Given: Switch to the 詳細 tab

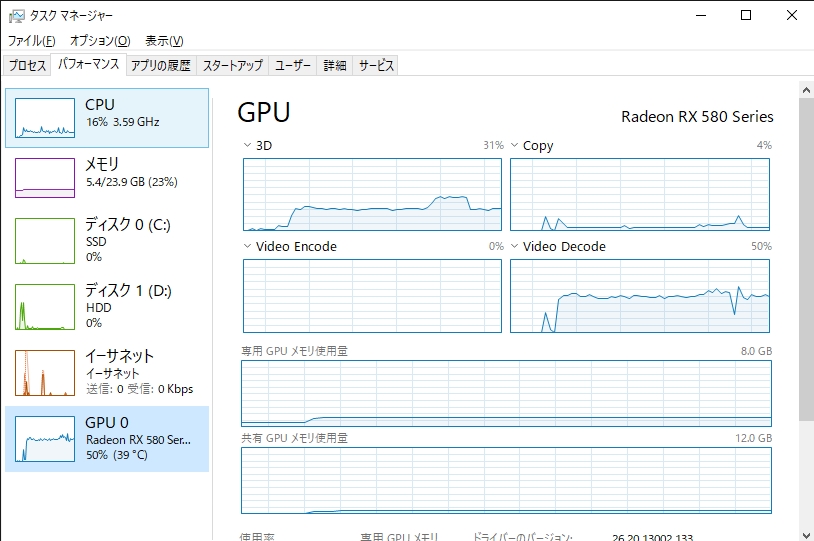Looking at the screenshot, I should pos(334,66).
